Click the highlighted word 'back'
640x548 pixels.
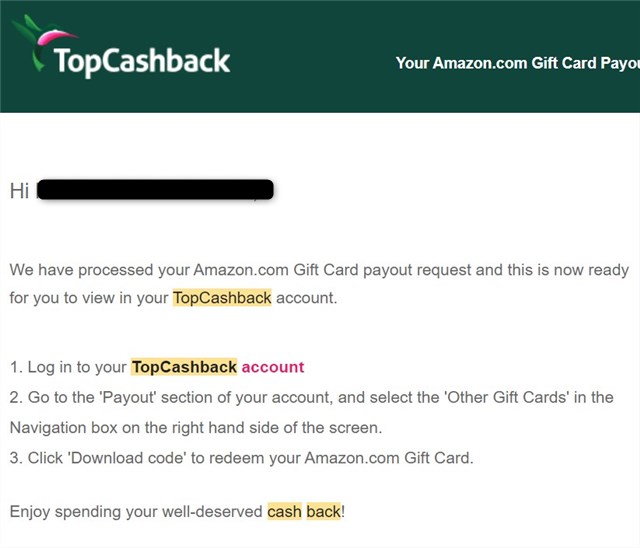(x=323, y=511)
